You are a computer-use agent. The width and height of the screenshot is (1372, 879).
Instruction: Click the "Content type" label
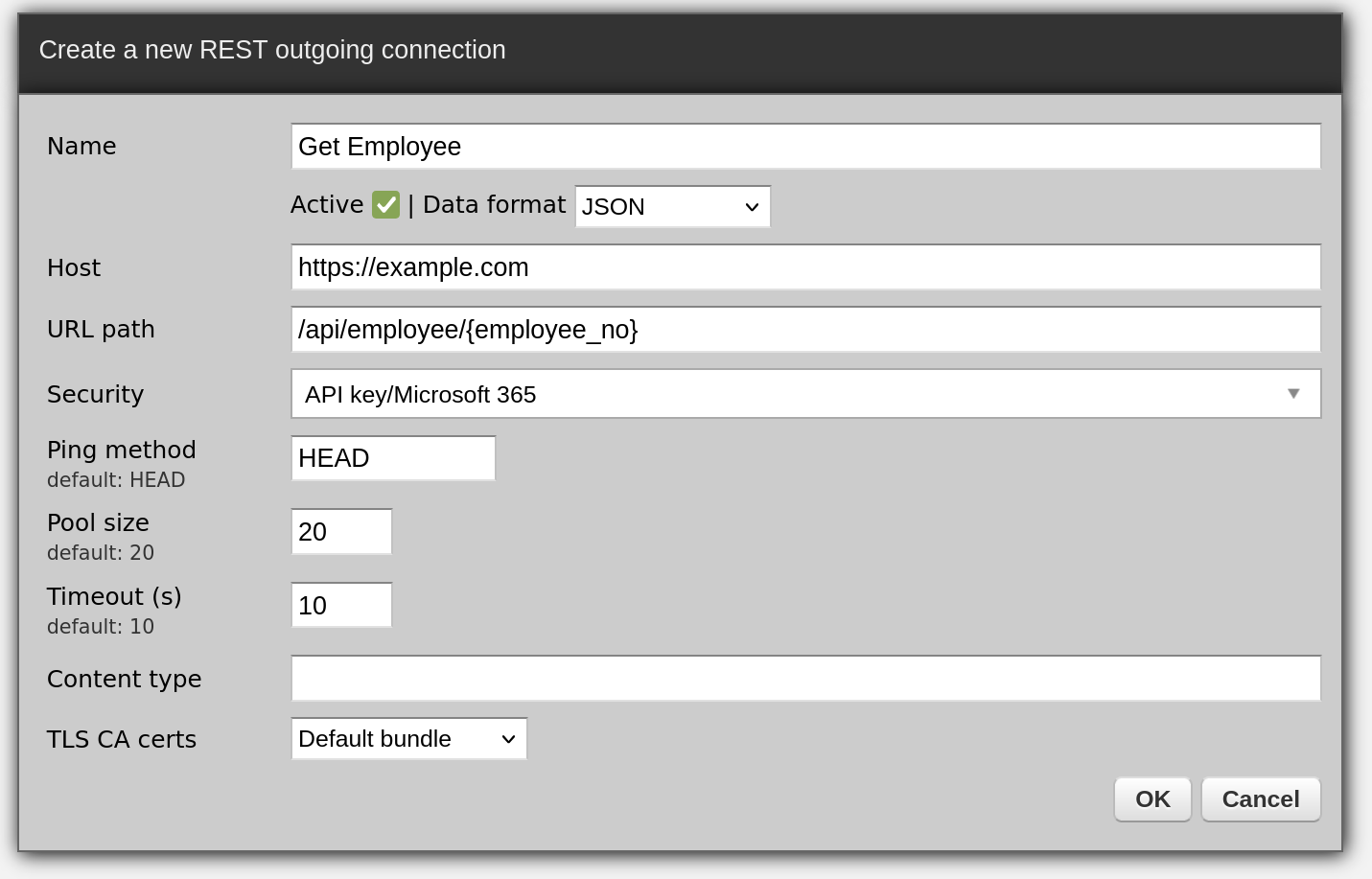pos(125,679)
